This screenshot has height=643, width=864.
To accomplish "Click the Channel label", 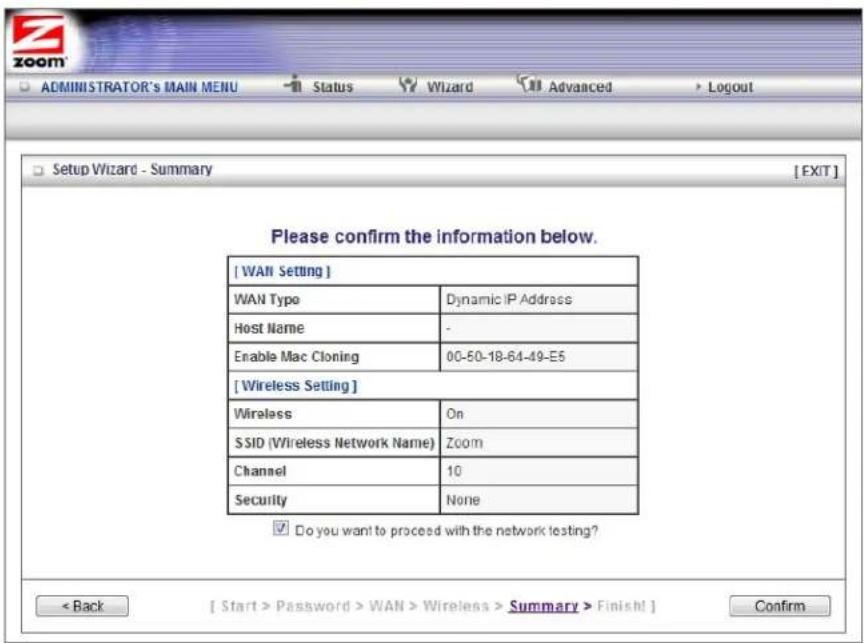I will pyautogui.click(x=260, y=471).
